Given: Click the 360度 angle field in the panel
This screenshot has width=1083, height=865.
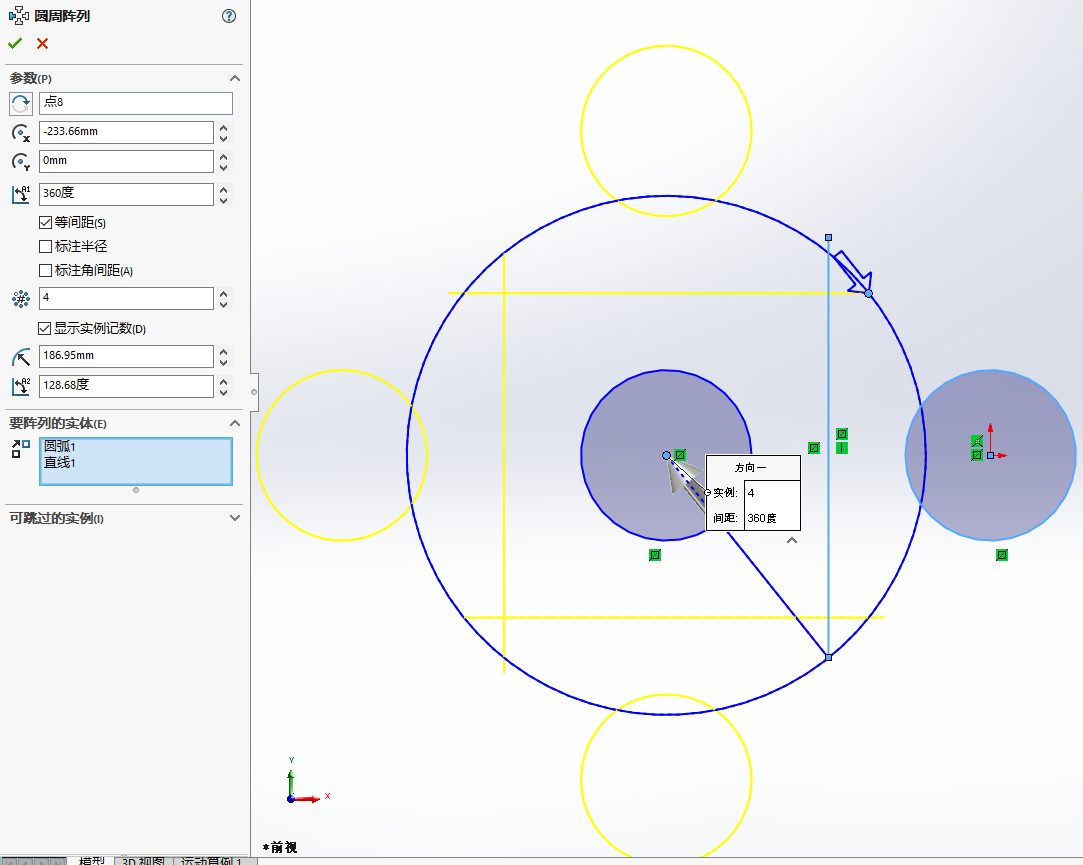Looking at the screenshot, I should click(x=126, y=194).
